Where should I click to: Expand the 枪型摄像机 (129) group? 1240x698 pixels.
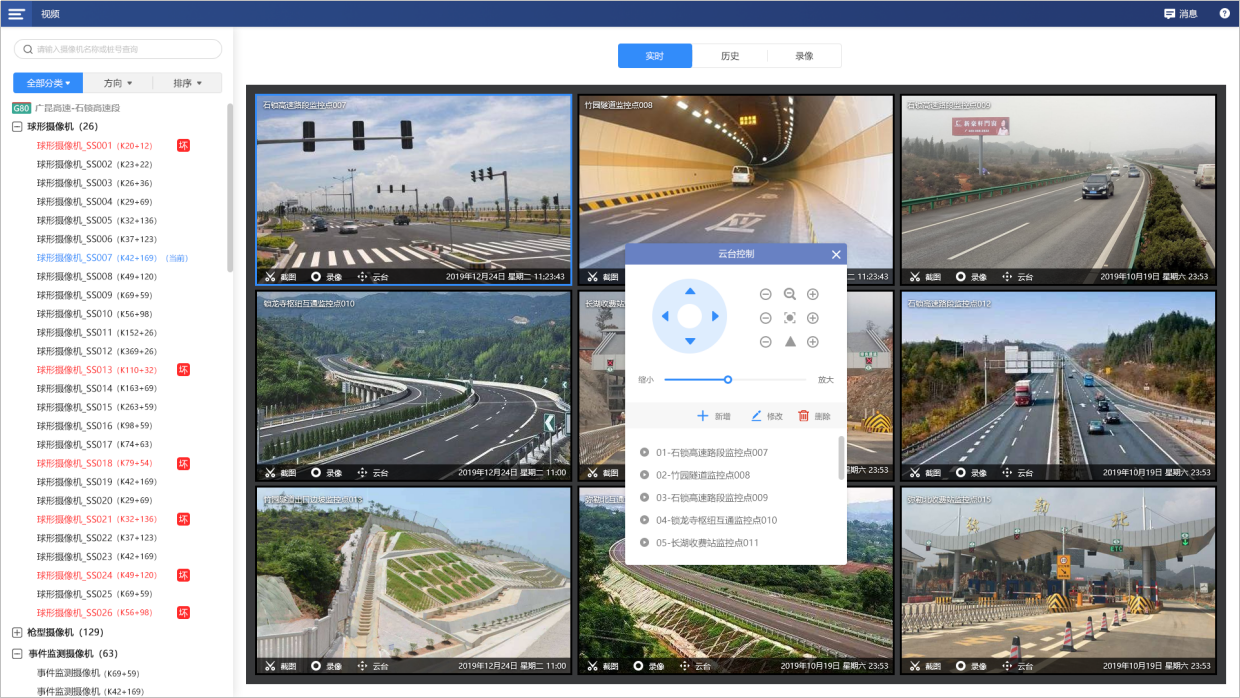17,632
